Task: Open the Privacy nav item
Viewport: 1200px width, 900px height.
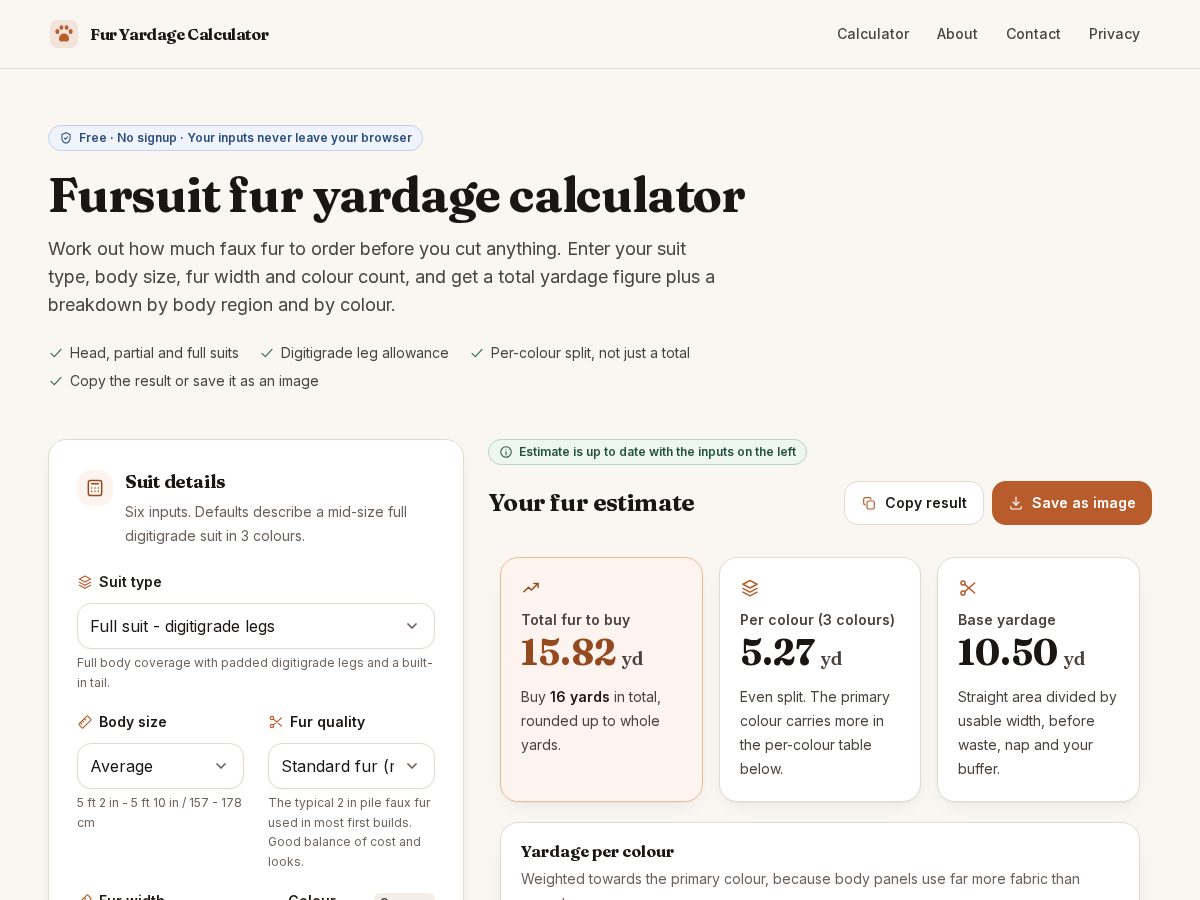Action: pyautogui.click(x=1114, y=34)
